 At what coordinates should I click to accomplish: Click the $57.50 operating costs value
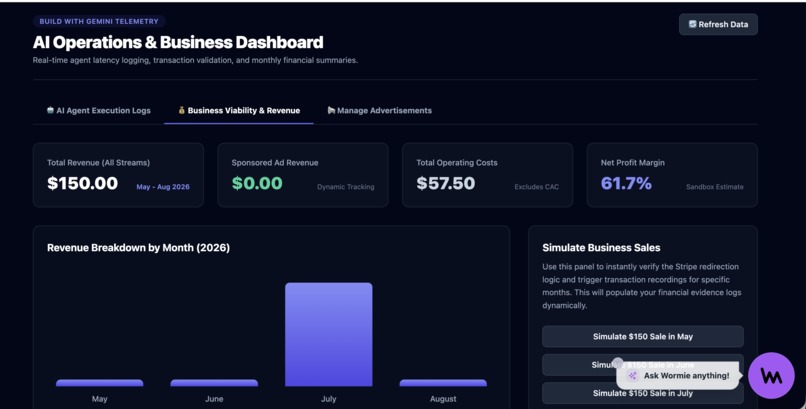tap(446, 183)
